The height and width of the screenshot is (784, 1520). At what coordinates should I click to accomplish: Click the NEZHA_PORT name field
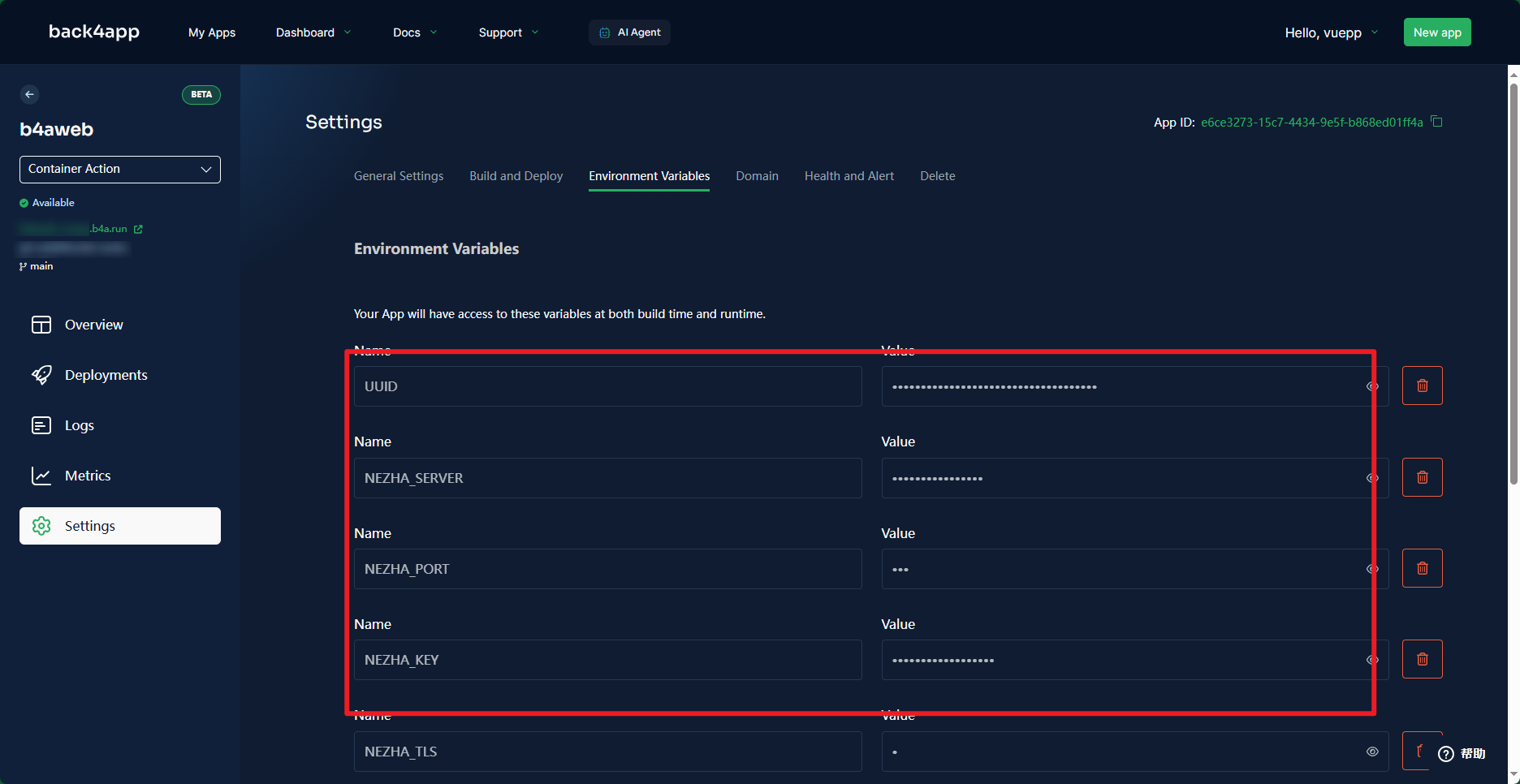pyautogui.click(x=608, y=569)
